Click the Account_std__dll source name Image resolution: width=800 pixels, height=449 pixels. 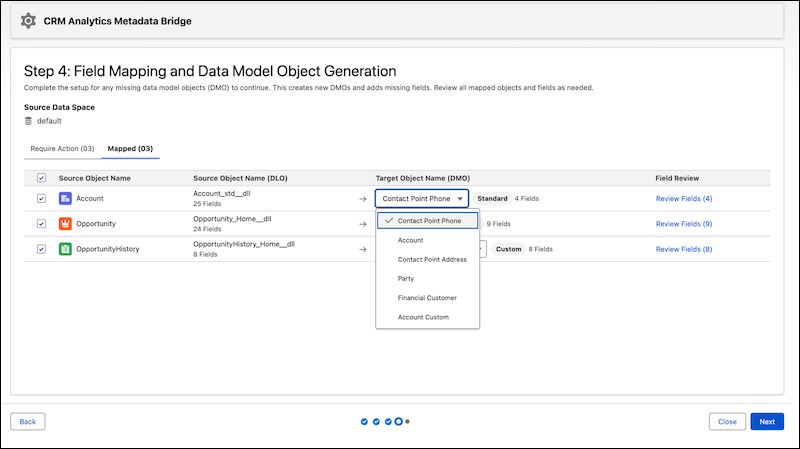click(x=221, y=193)
